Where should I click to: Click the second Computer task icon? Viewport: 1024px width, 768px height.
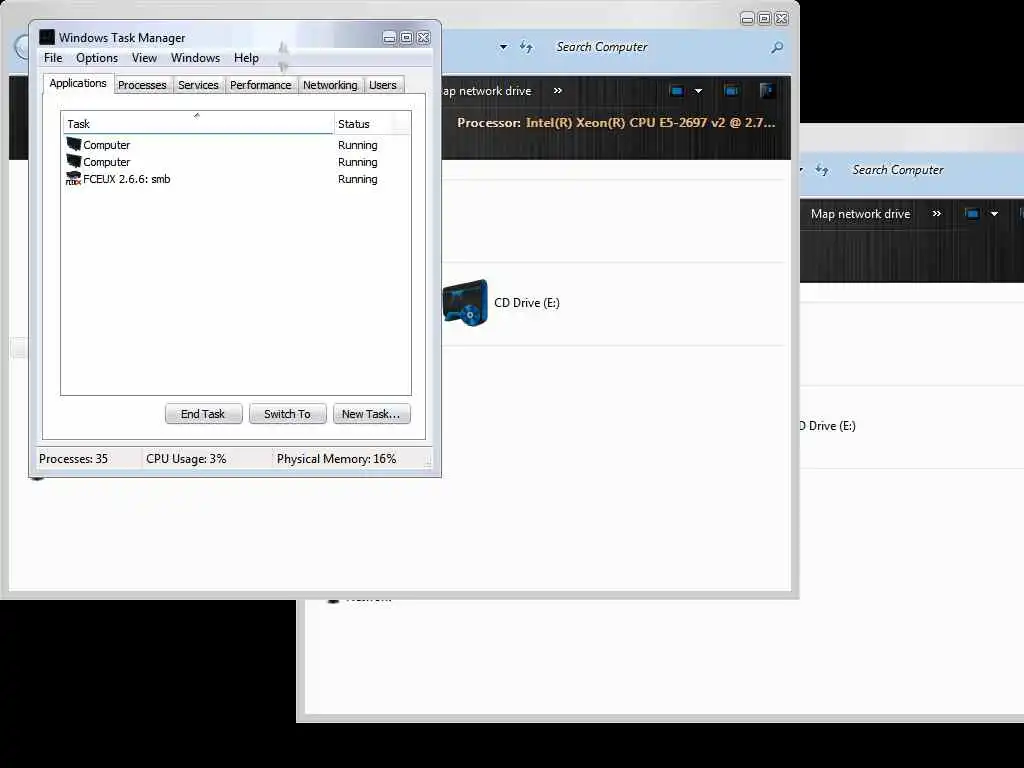pos(74,161)
